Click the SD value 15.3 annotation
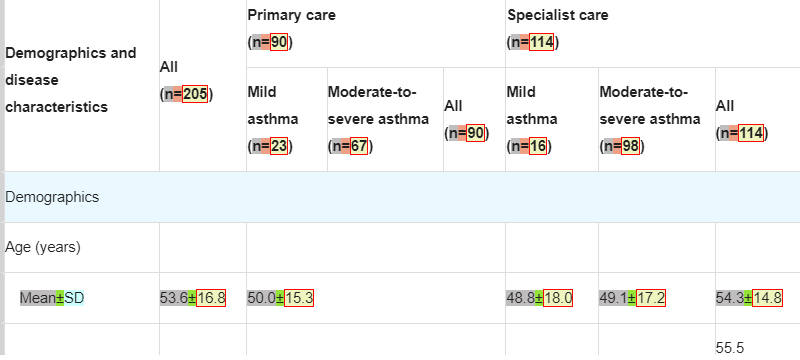 [x=298, y=298]
